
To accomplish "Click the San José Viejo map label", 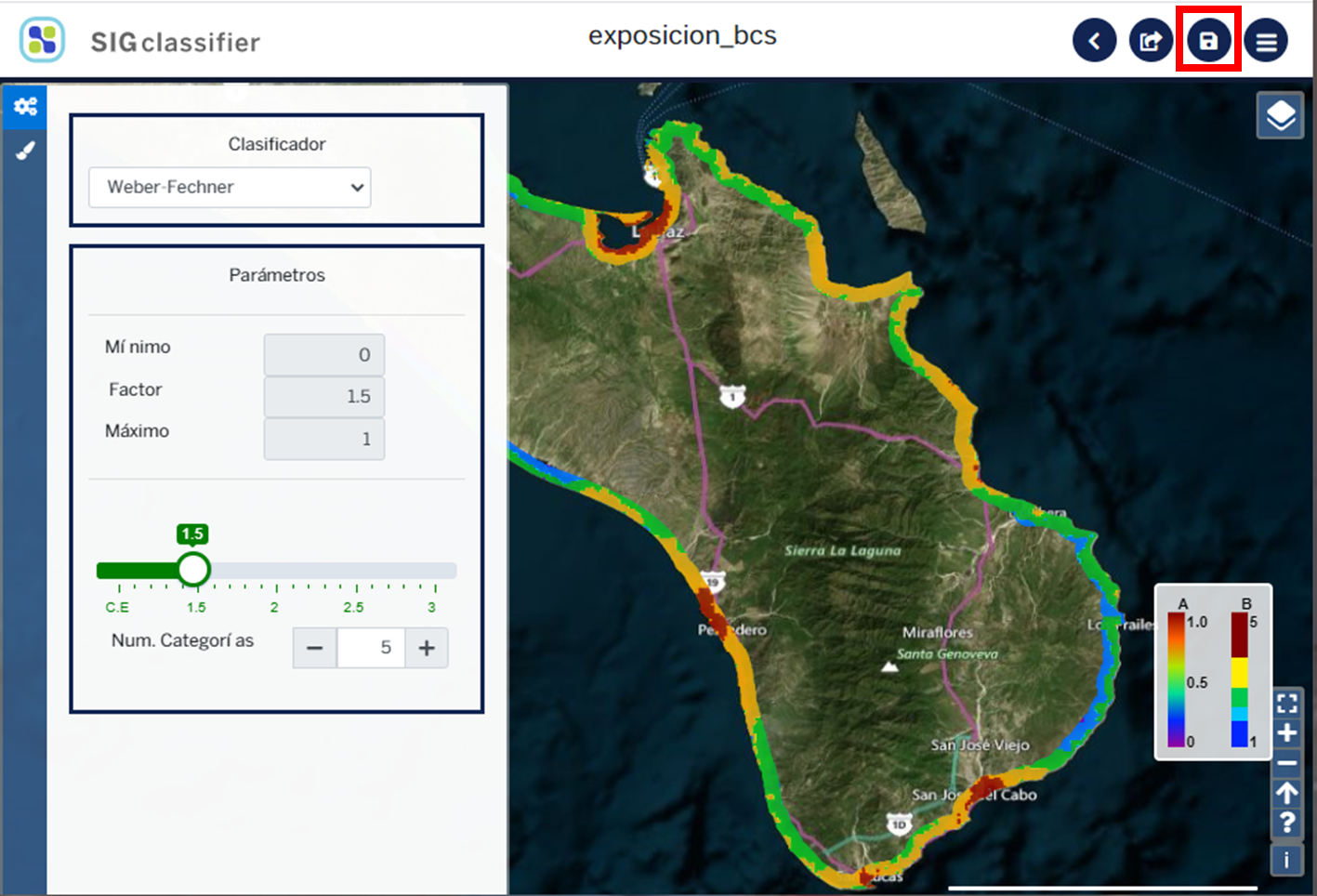I will tap(980, 745).
